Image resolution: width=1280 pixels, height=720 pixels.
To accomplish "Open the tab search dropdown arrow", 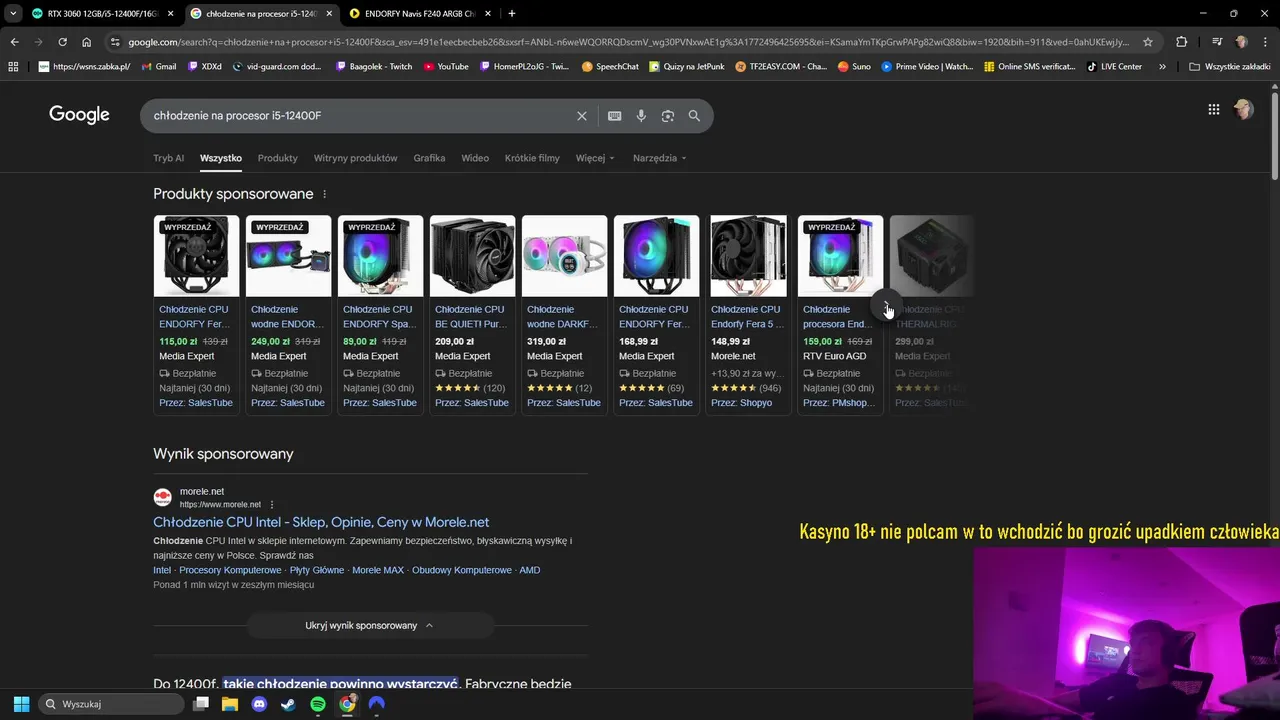I will tap(12, 14).
